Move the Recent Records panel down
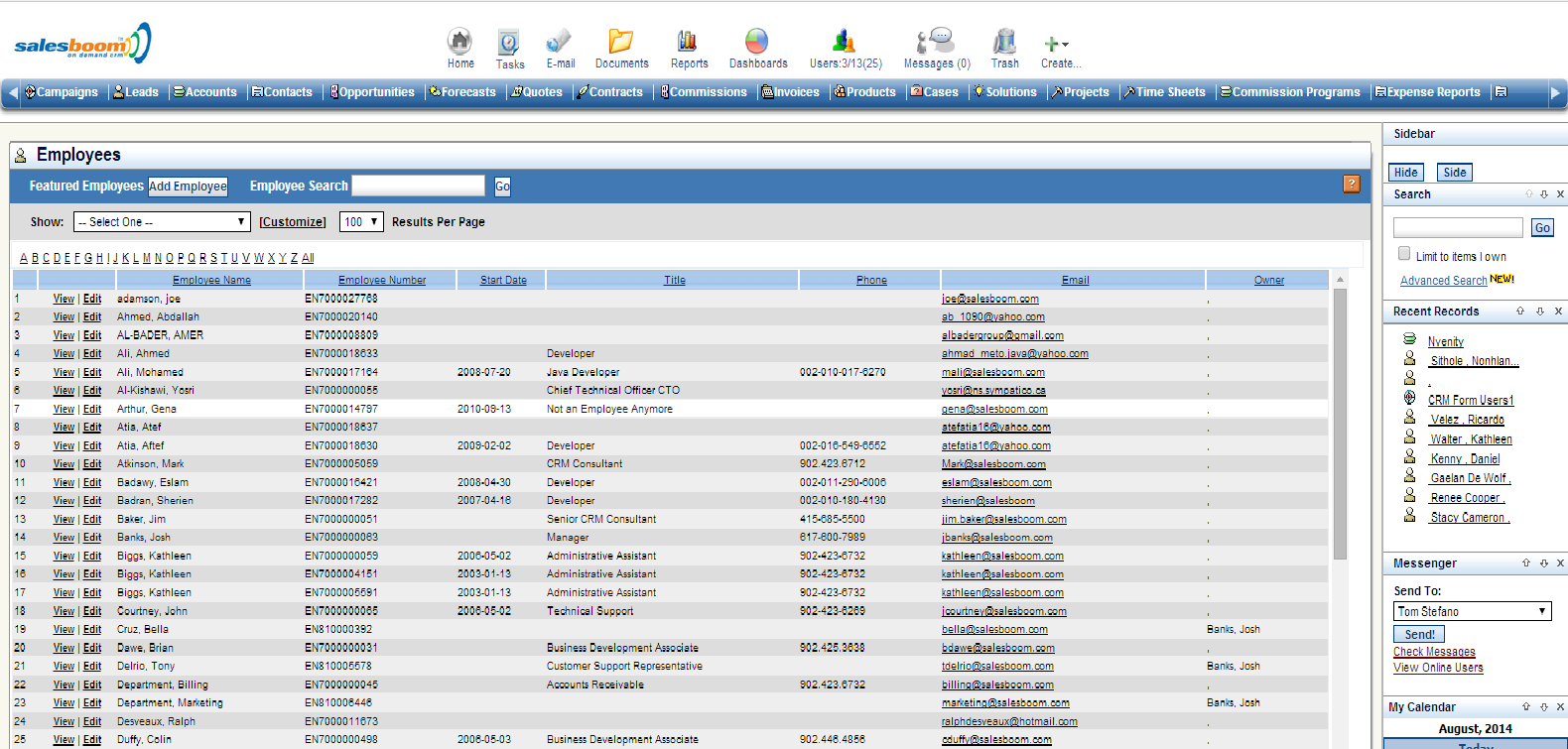The height and width of the screenshot is (749, 1568). tap(1540, 312)
